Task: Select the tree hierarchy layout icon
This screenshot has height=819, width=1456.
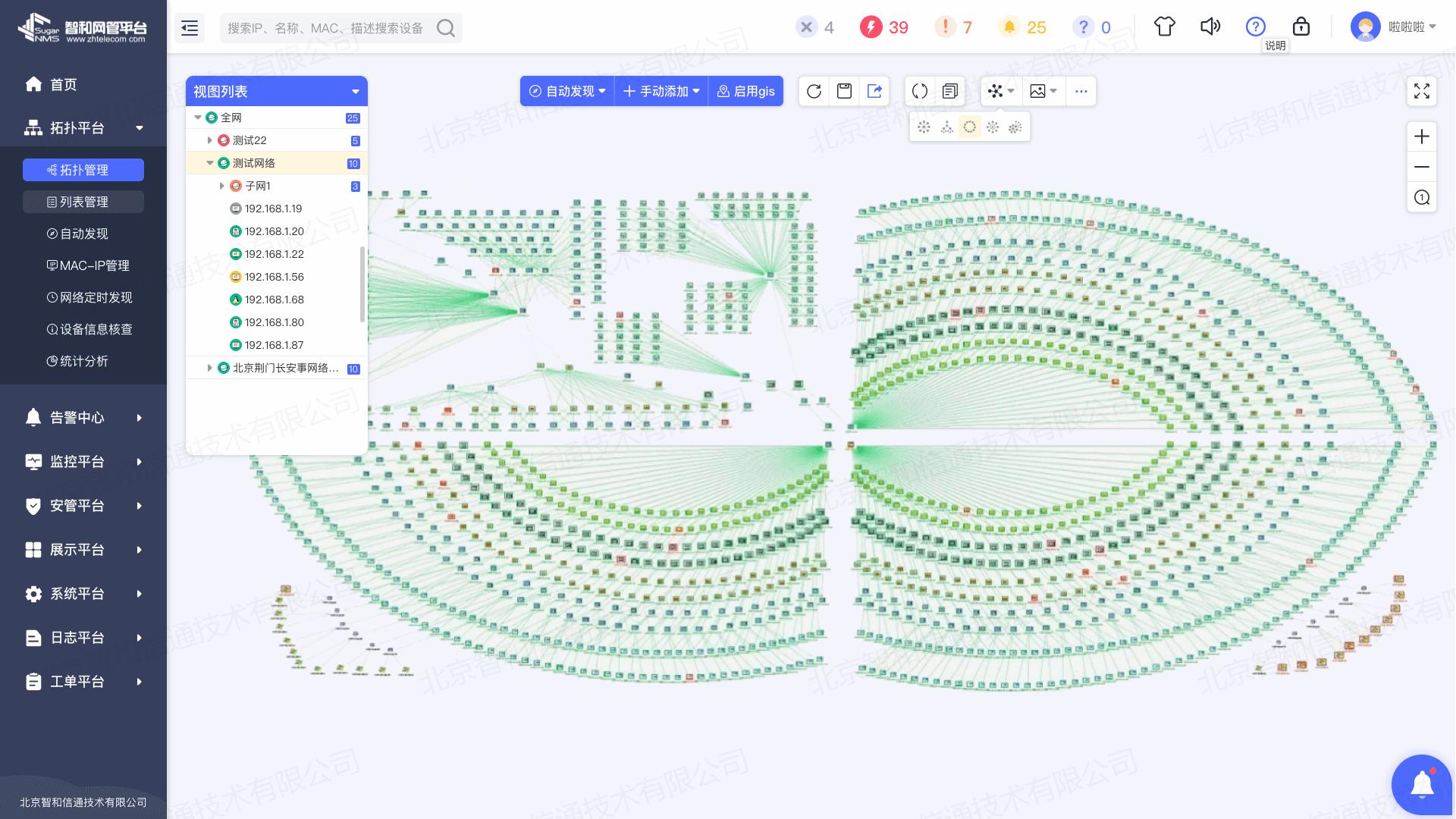Action: (x=946, y=127)
